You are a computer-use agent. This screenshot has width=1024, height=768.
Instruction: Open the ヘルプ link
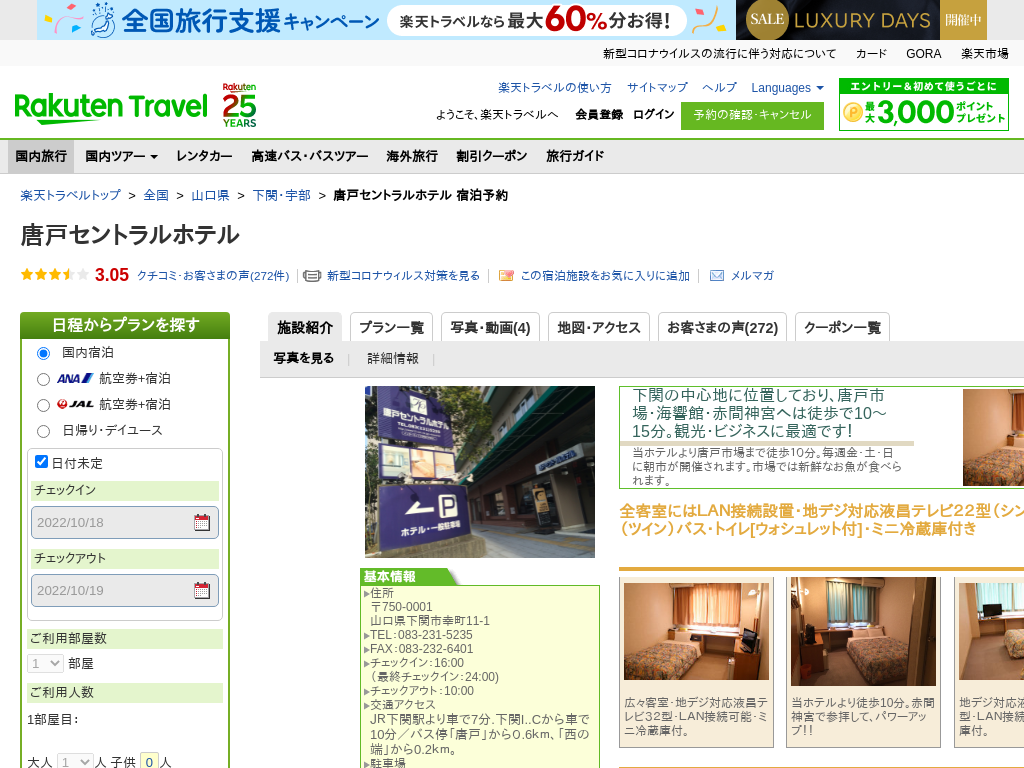(720, 88)
